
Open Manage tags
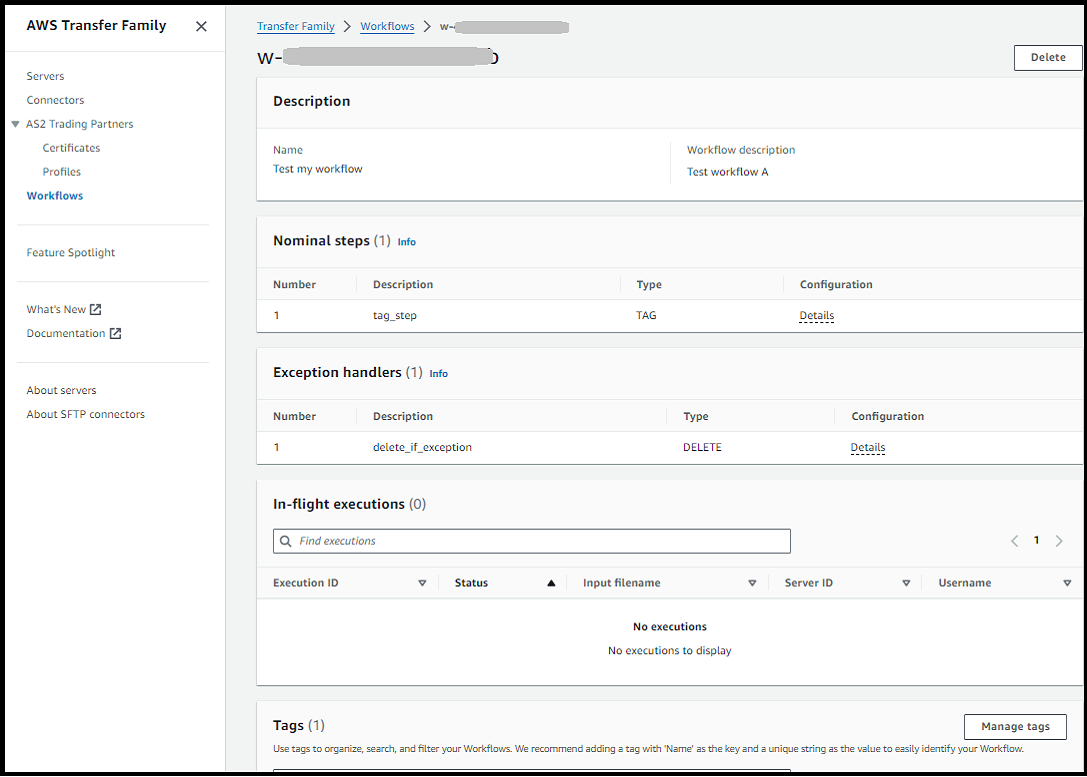(x=1015, y=727)
